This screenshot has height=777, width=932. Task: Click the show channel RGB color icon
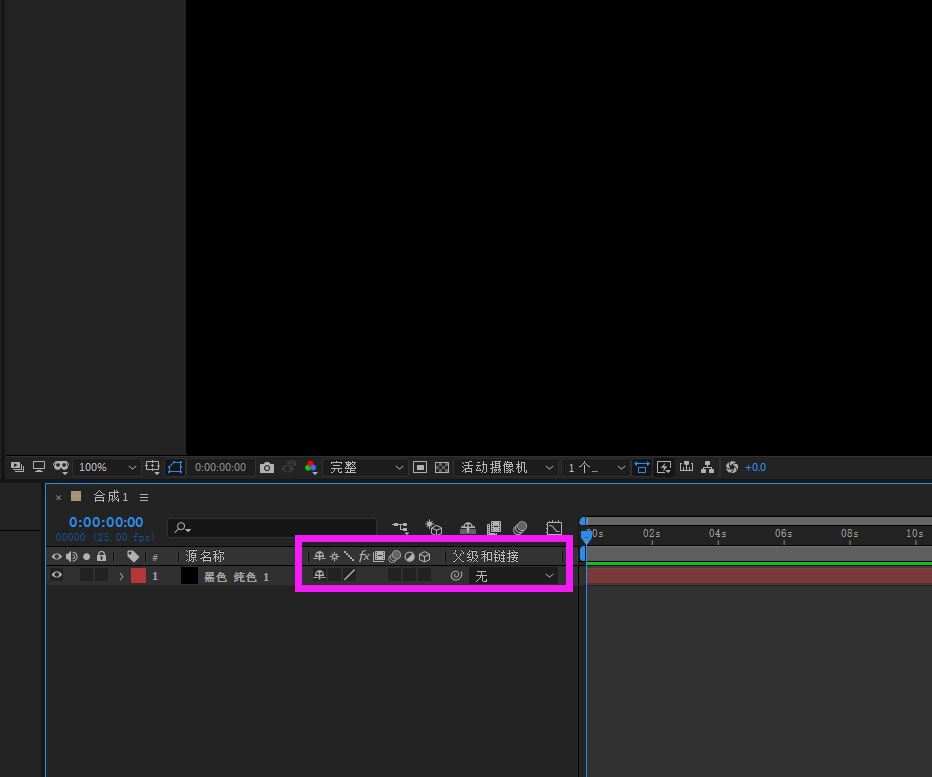[311, 468]
